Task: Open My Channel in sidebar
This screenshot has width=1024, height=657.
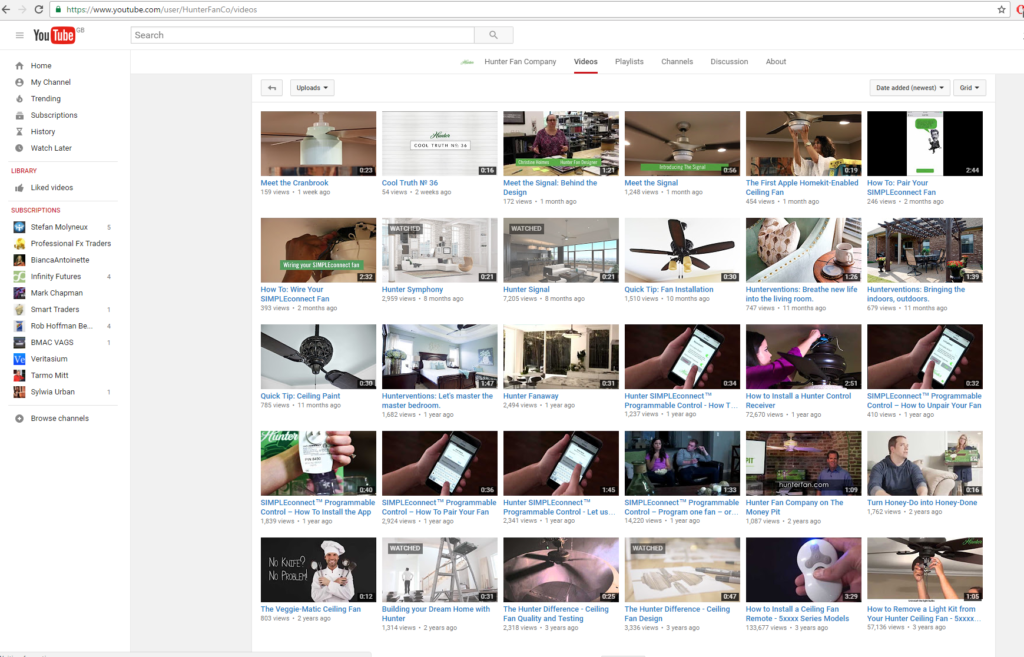Action: click(50, 82)
